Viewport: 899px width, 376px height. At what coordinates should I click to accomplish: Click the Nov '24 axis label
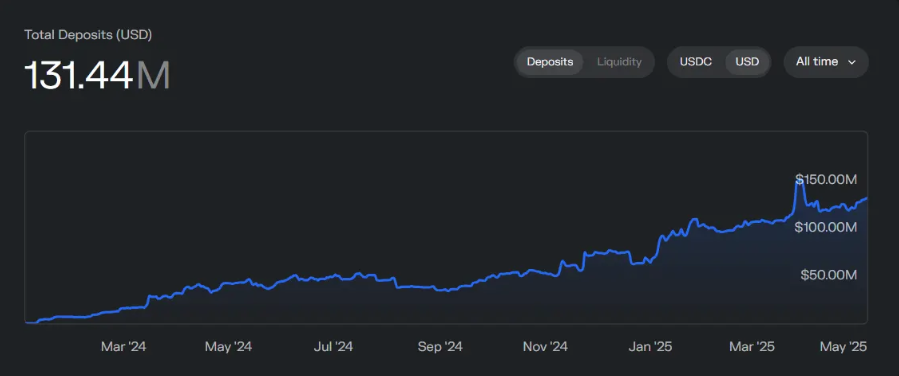(x=545, y=347)
